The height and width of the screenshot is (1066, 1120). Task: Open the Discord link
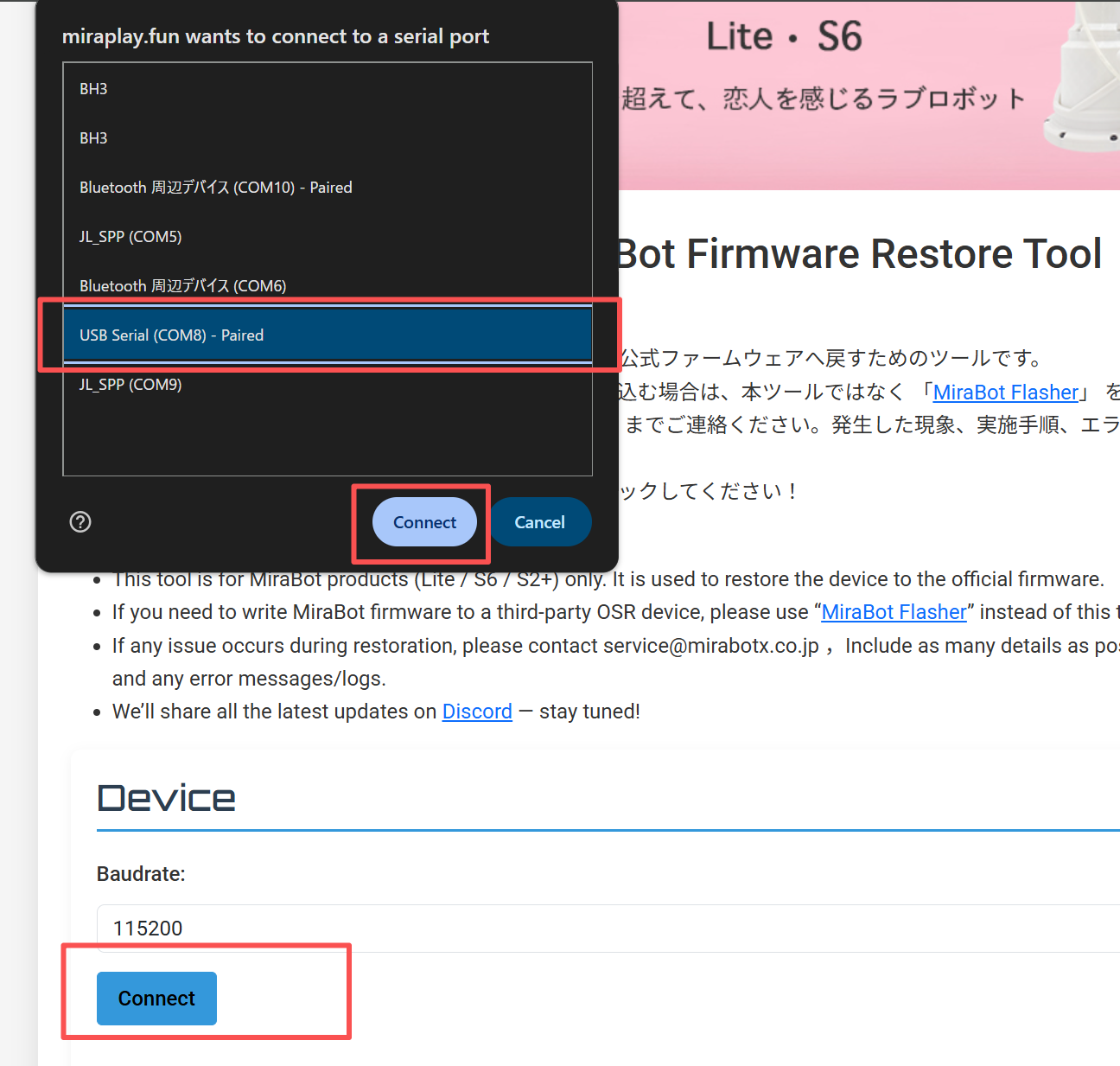(x=477, y=712)
